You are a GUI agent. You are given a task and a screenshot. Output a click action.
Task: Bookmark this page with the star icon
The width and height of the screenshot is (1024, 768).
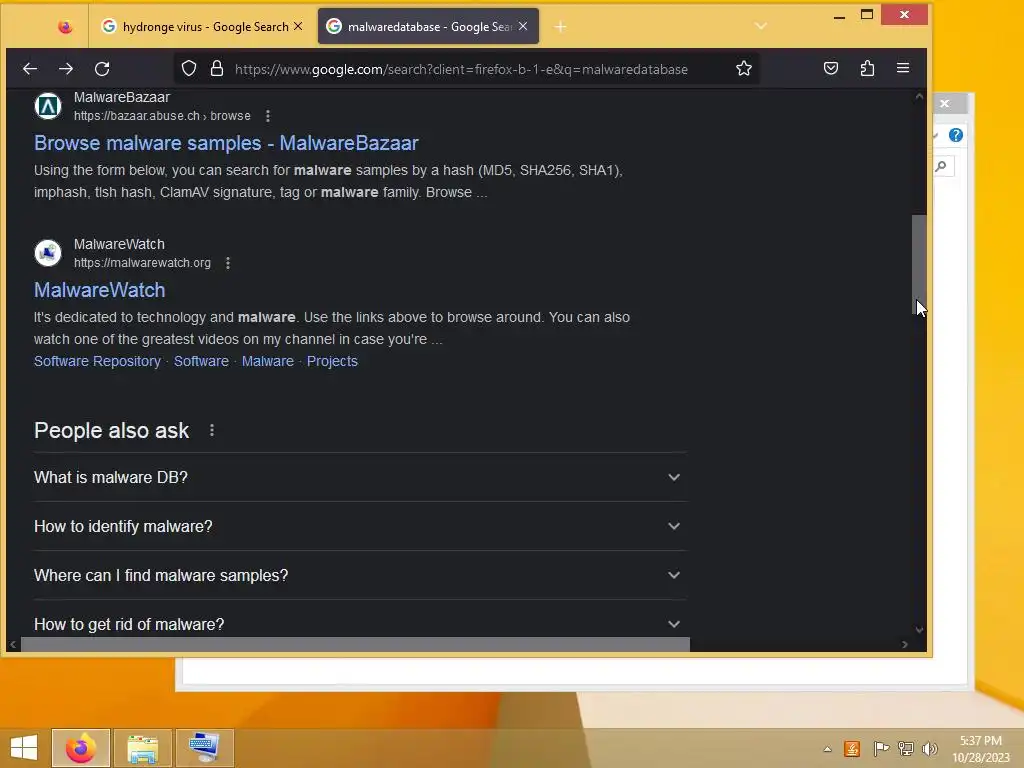tap(743, 69)
